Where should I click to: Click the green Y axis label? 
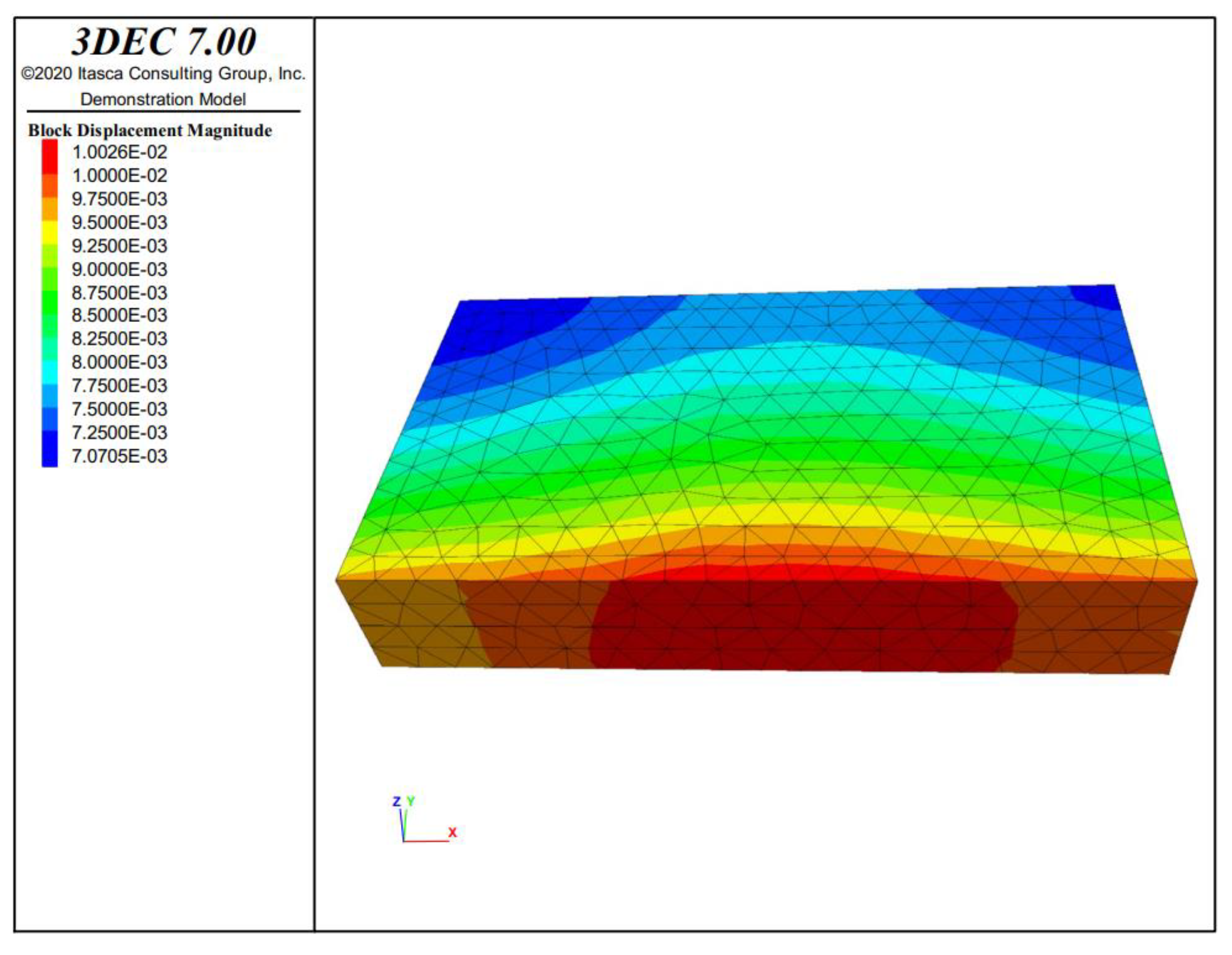coord(411,801)
